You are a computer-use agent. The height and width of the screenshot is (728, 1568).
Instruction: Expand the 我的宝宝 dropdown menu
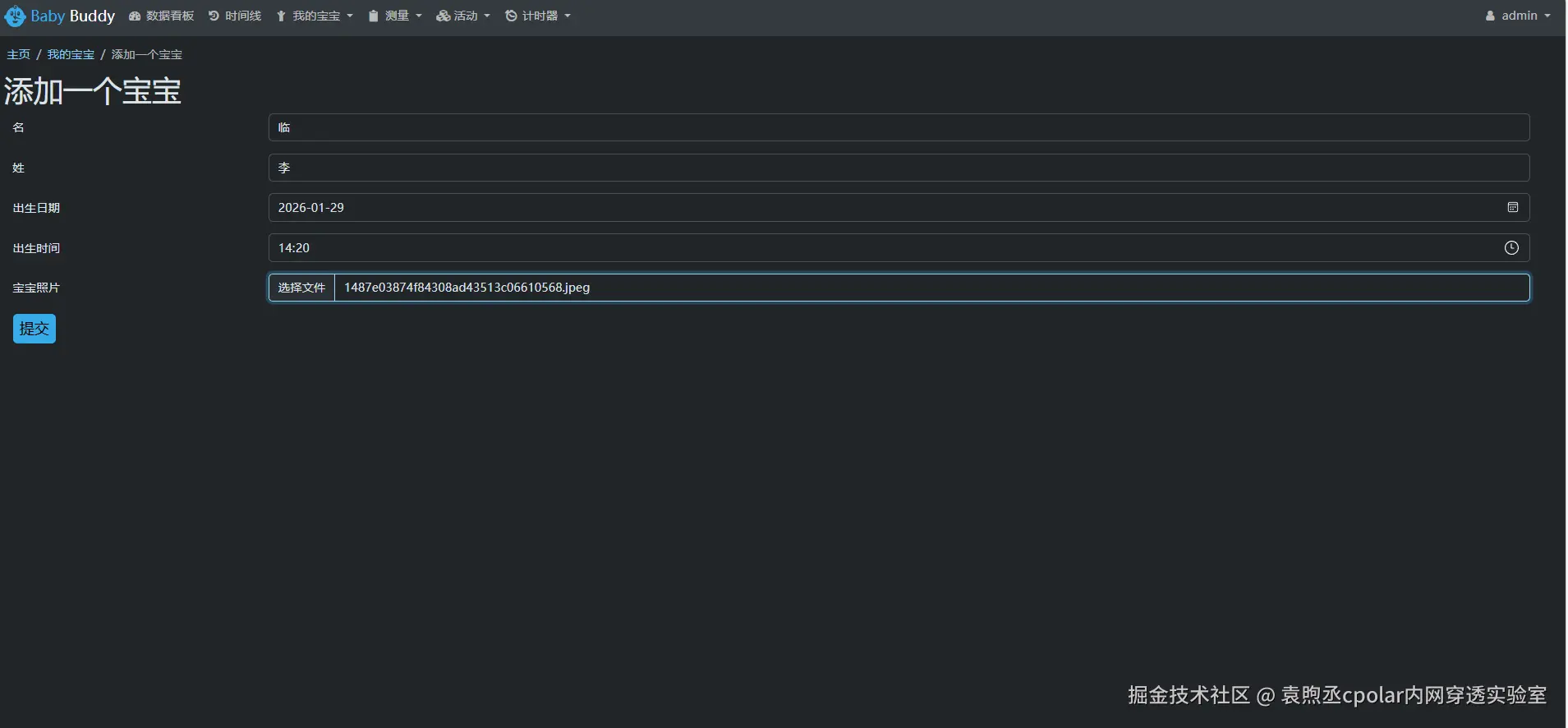315,16
